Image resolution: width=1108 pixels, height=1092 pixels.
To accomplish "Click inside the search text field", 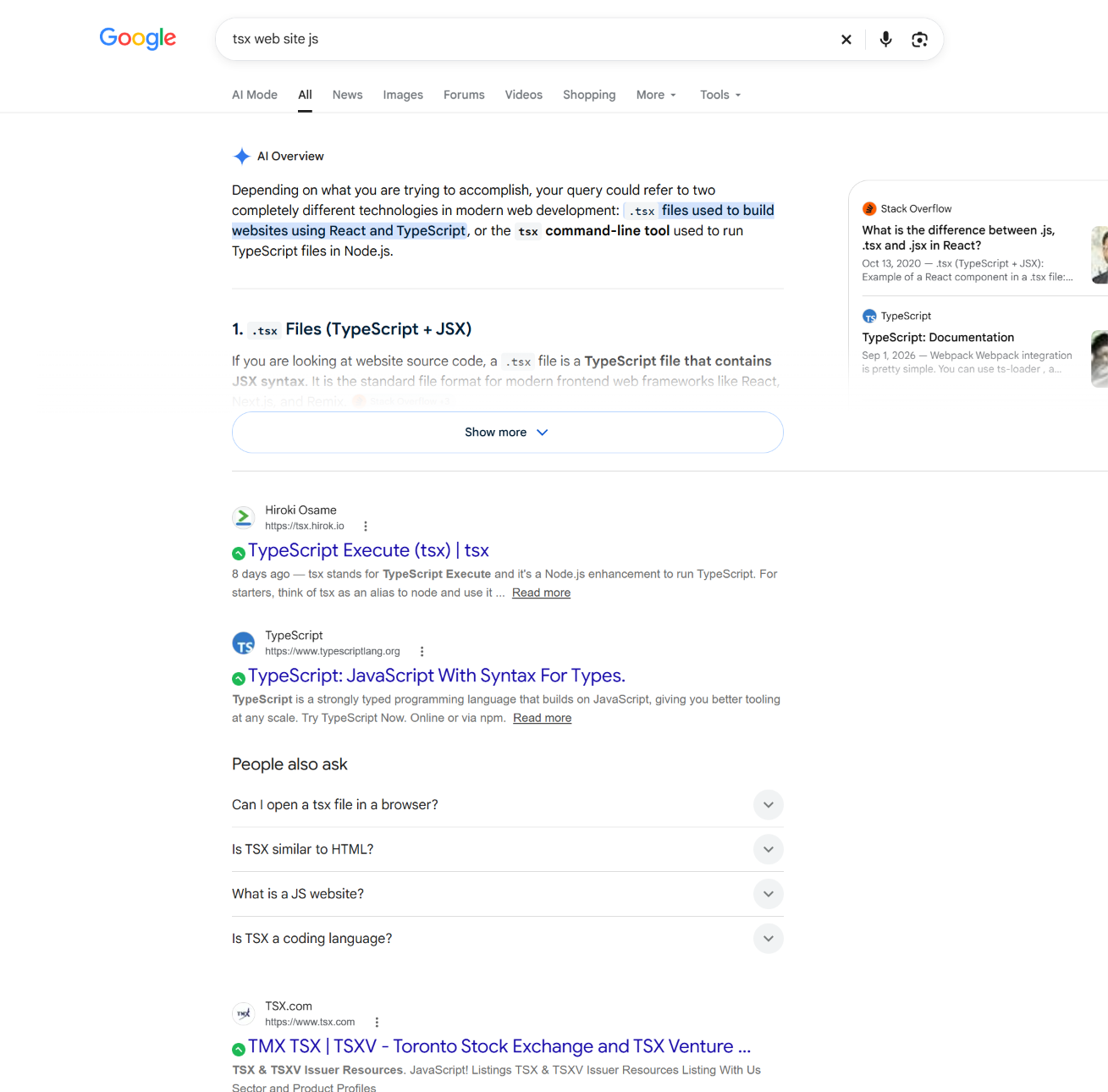I will 525,39.
